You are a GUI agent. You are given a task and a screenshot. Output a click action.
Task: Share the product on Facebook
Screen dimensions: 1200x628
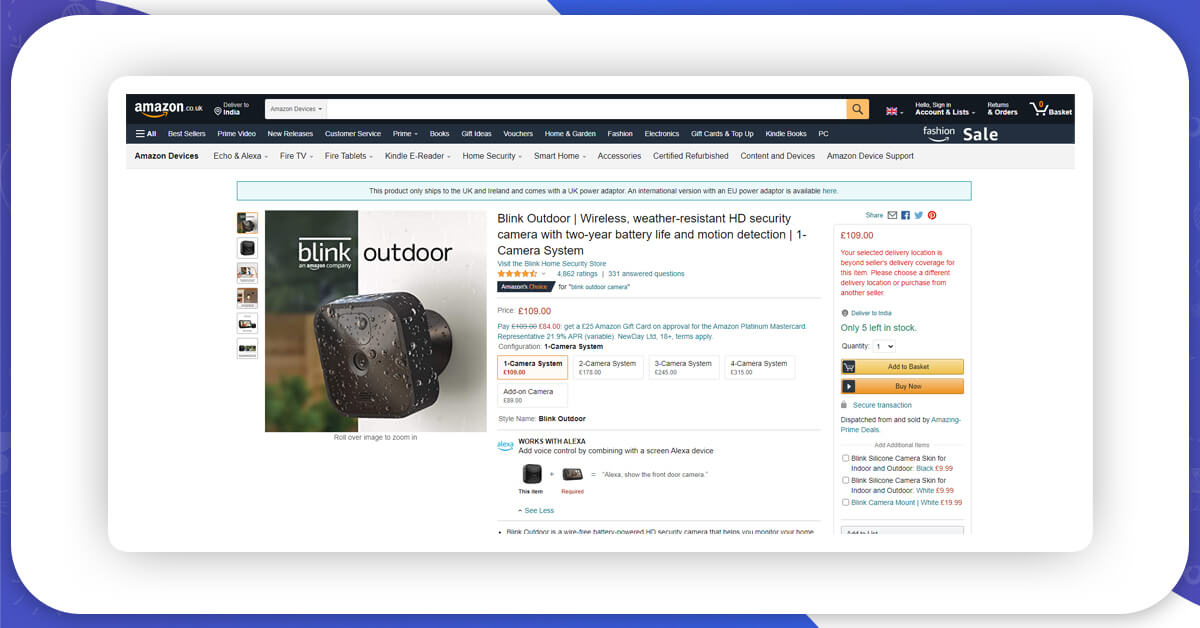tap(905, 215)
